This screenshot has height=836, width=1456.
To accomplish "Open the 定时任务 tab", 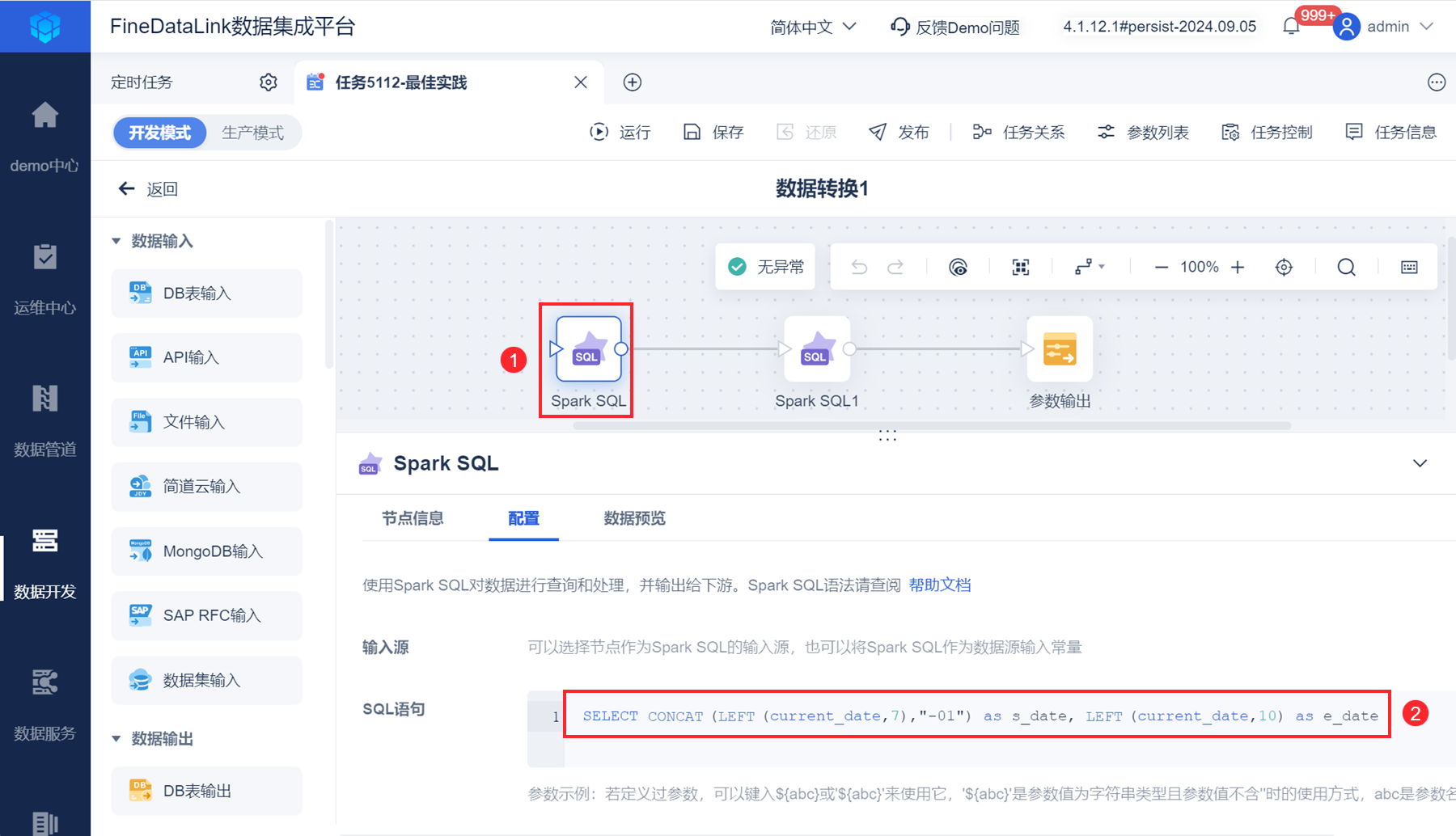I will coord(142,82).
